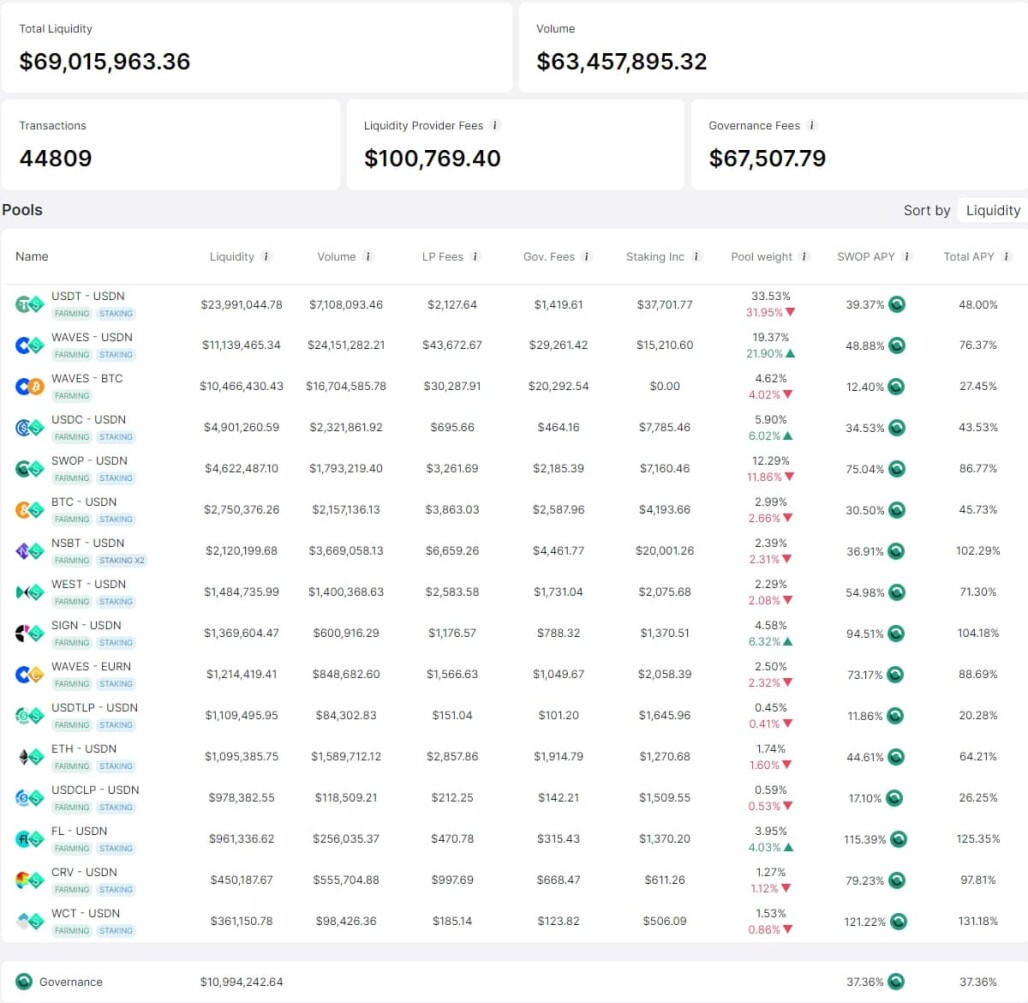Click the WAVES - EURN pool token icon
This screenshot has width=1028, height=1003.
[30, 674]
